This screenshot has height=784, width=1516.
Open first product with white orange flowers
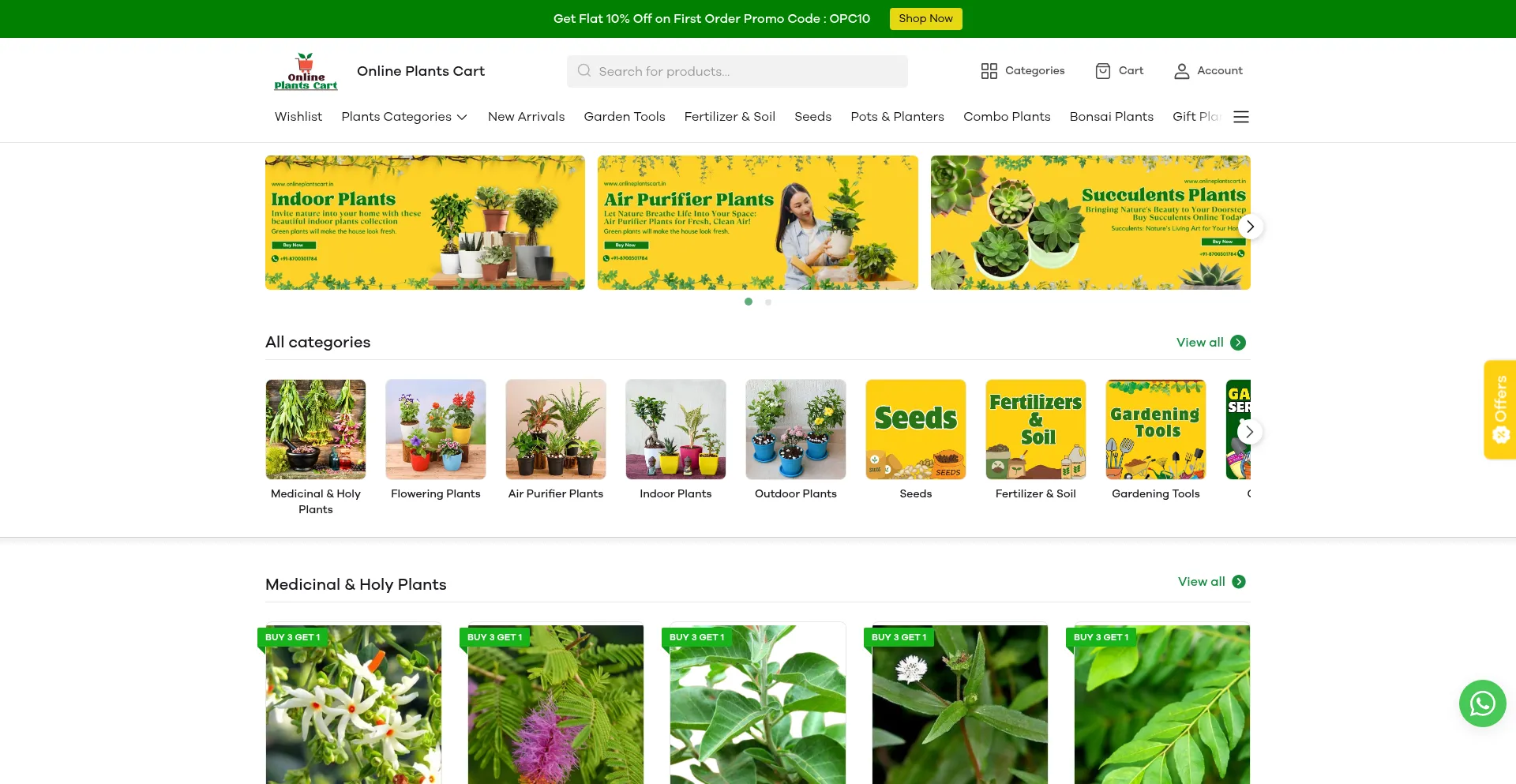[x=354, y=704]
